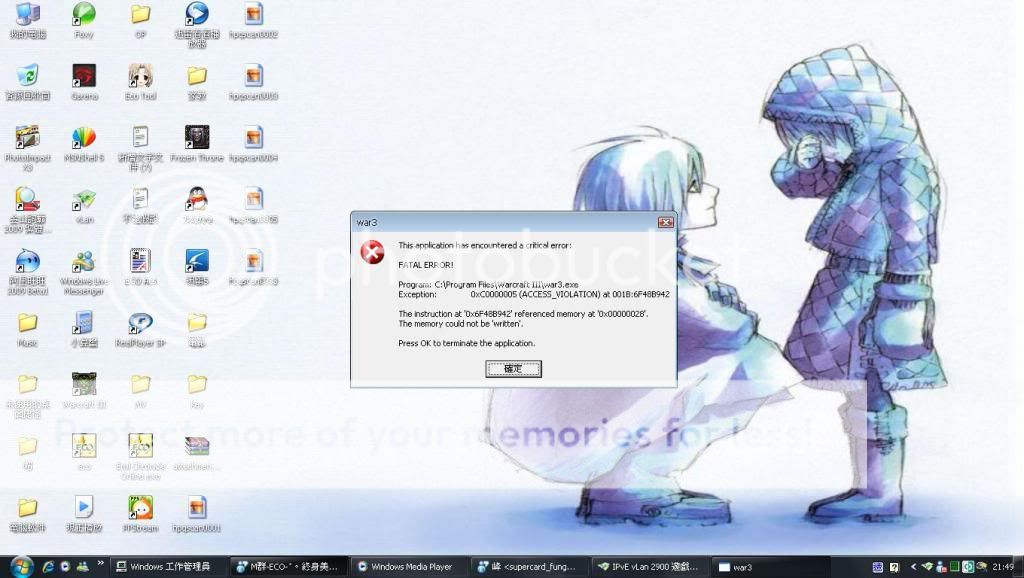Open the Warcraft III desktop shortcut

[84, 385]
